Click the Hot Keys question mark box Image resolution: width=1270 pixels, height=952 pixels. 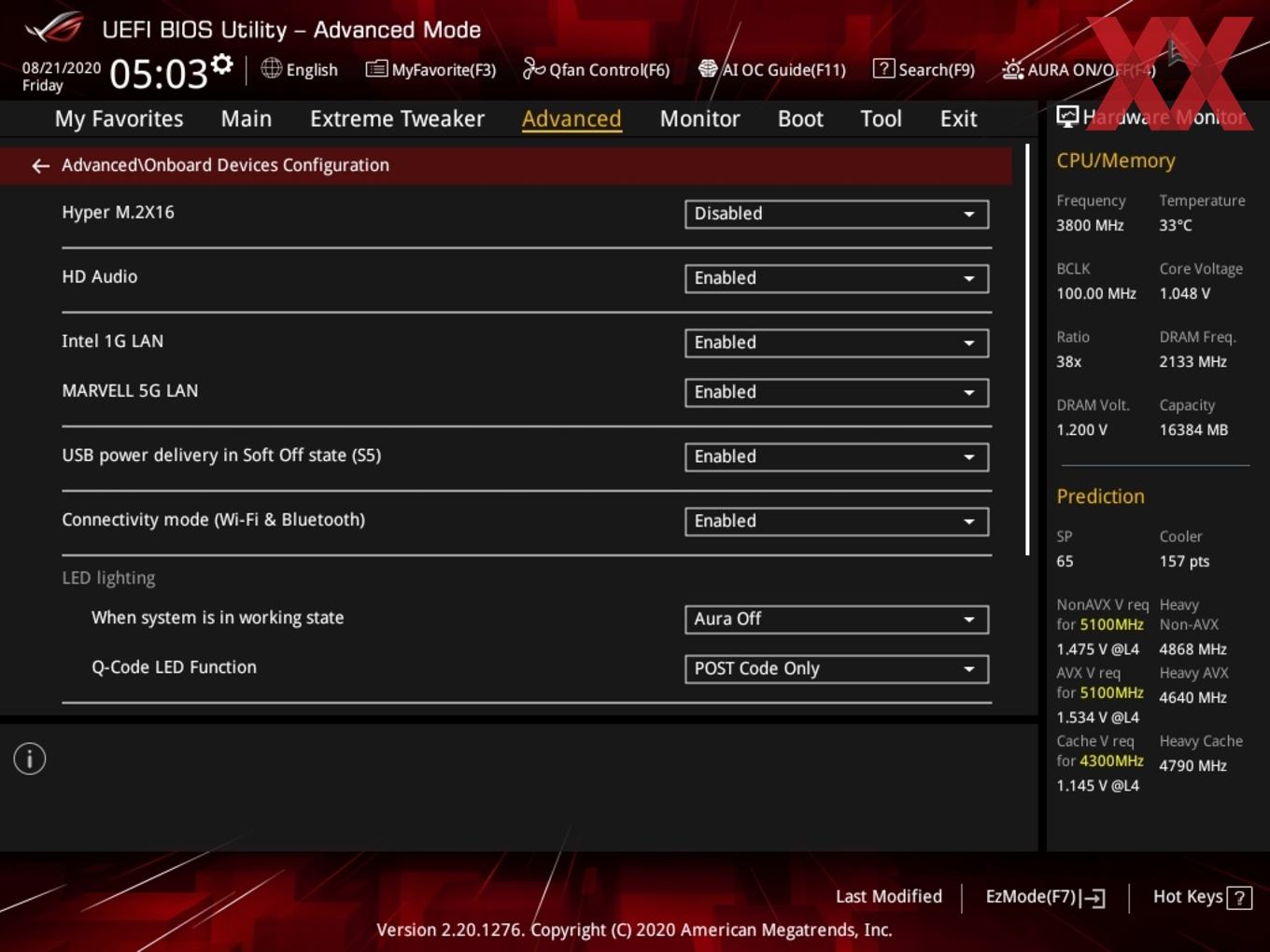1239,898
